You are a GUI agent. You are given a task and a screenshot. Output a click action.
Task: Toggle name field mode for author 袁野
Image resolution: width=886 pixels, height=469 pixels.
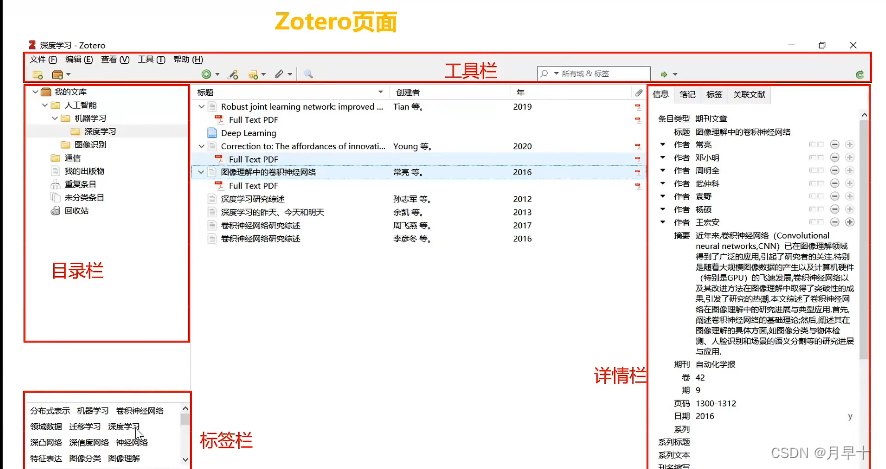[816, 196]
